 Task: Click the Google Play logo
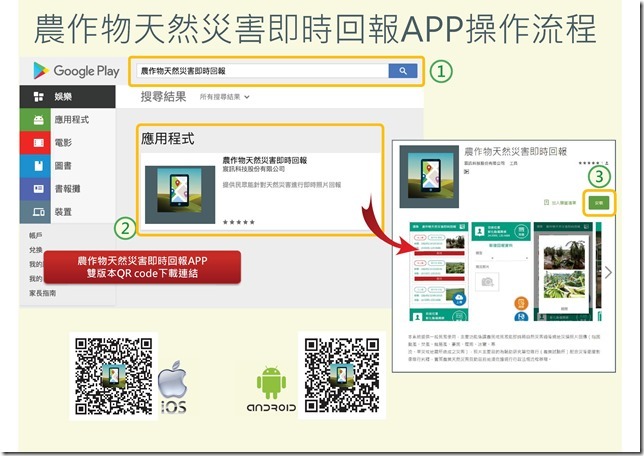pos(76,71)
